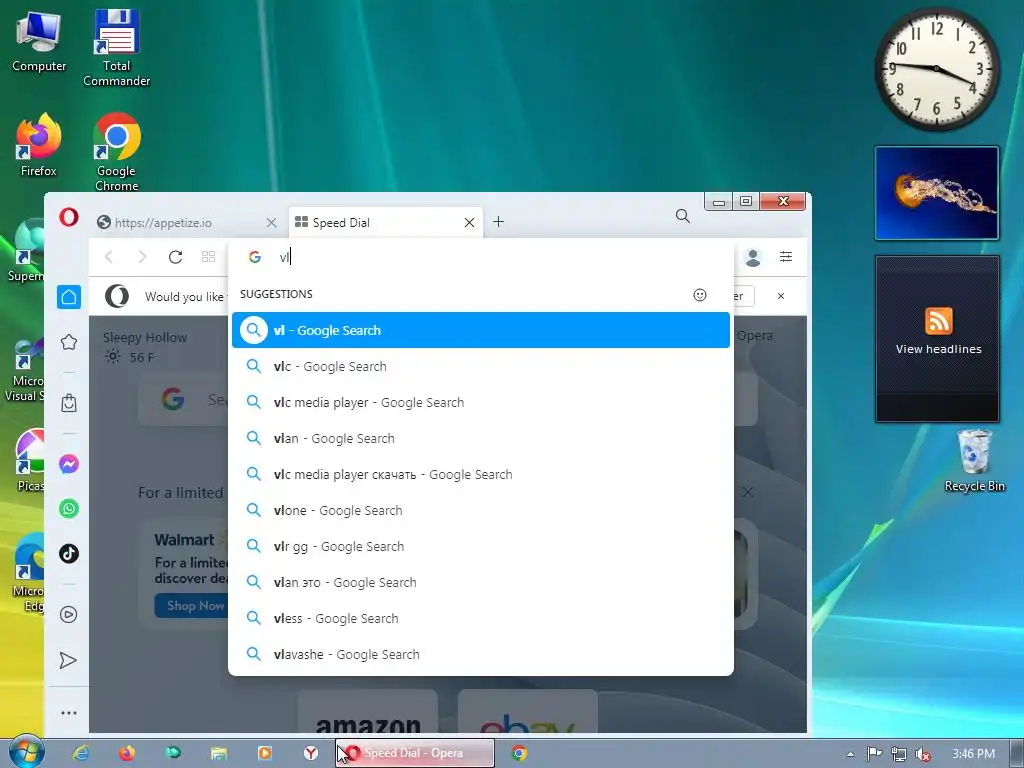Click the smiley feedback icon in suggestions
This screenshot has width=1024, height=768.
(x=699, y=295)
